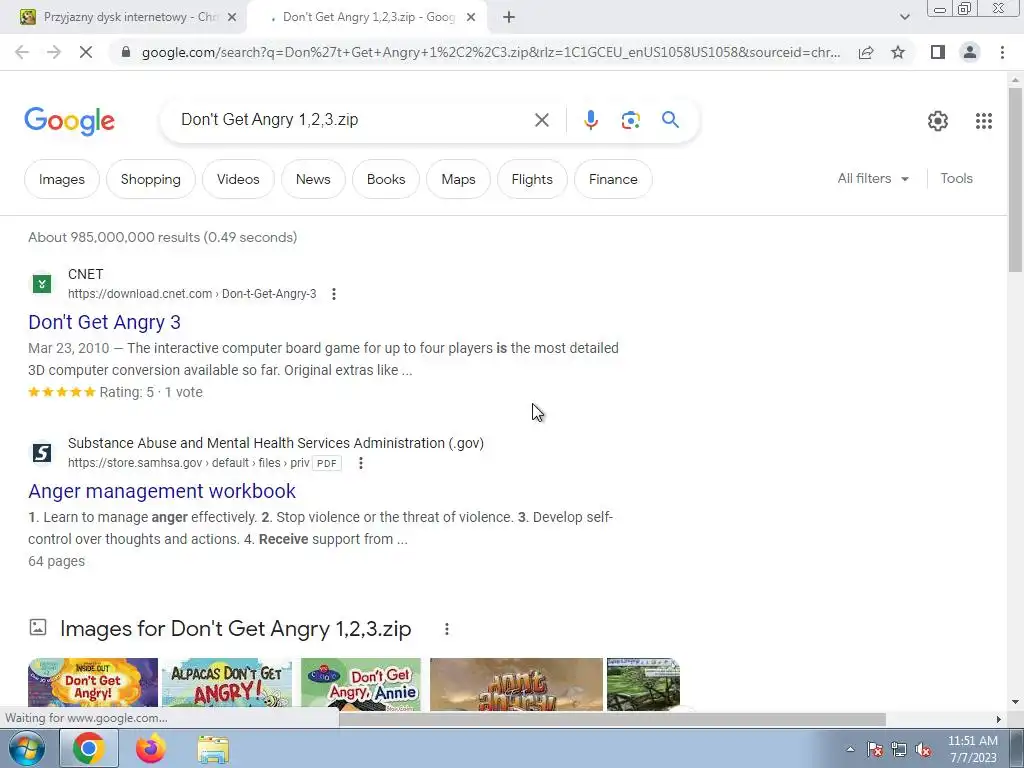Click the horizontal scrollbar right arrow
Viewport: 1024px width, 768px height.
998,719
